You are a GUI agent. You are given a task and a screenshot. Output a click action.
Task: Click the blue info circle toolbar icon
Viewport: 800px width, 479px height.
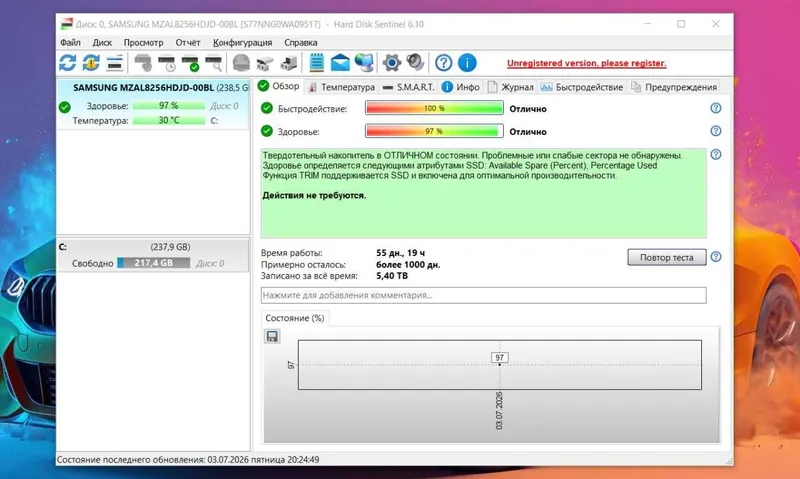pos(467,63)
